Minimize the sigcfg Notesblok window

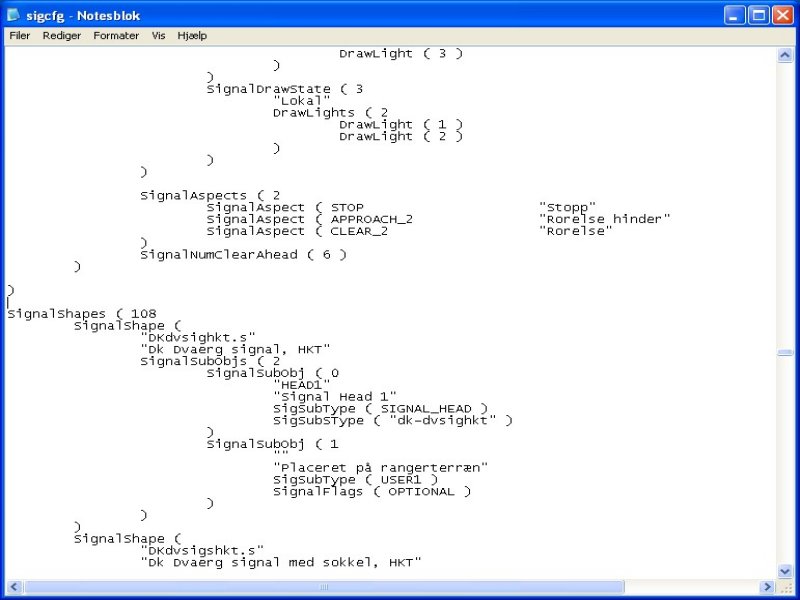click(734, 15)
